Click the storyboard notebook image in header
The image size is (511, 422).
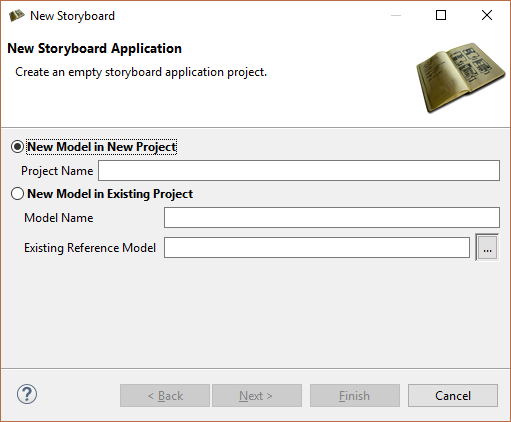point(461,78)
